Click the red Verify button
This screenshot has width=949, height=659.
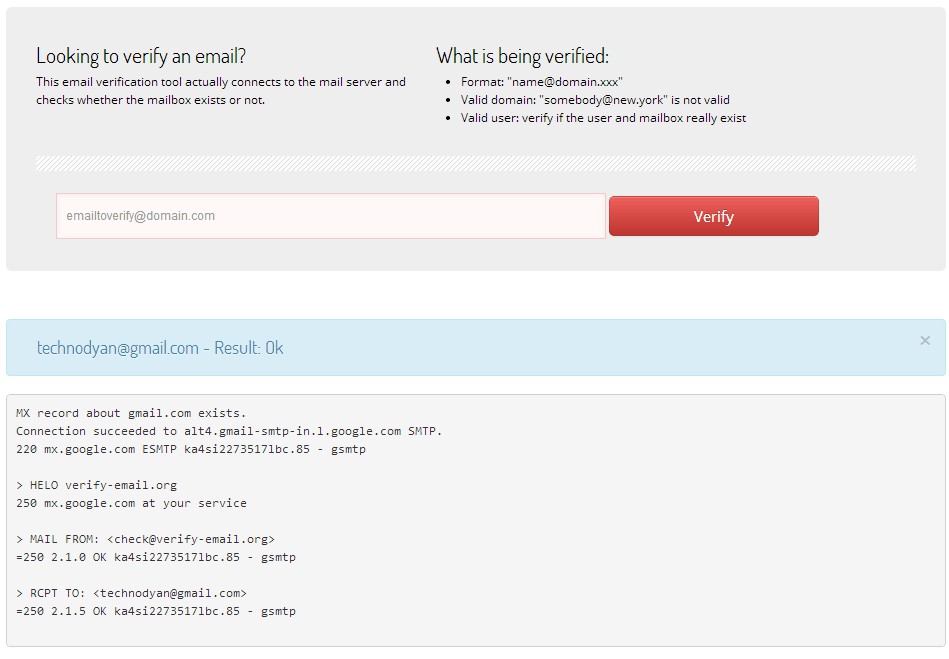point(714,216)
